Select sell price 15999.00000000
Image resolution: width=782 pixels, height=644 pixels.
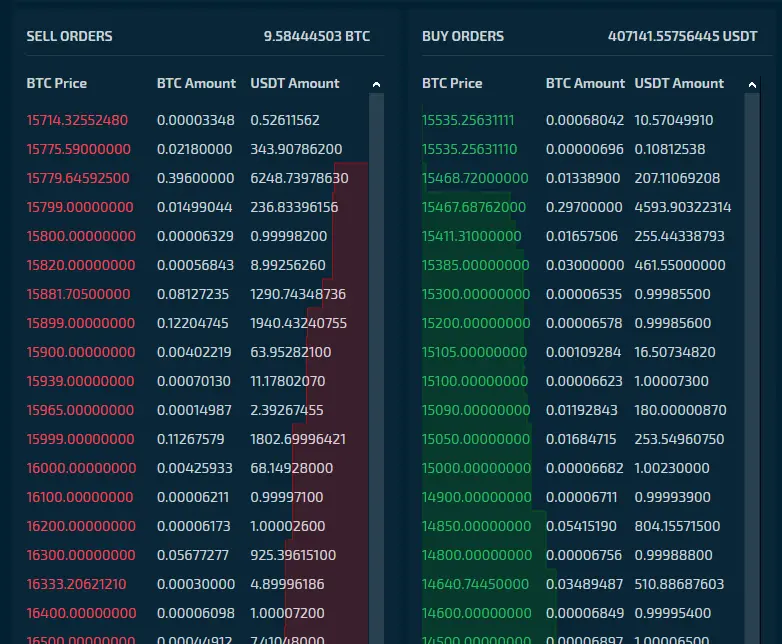click(x=80, y=439)
